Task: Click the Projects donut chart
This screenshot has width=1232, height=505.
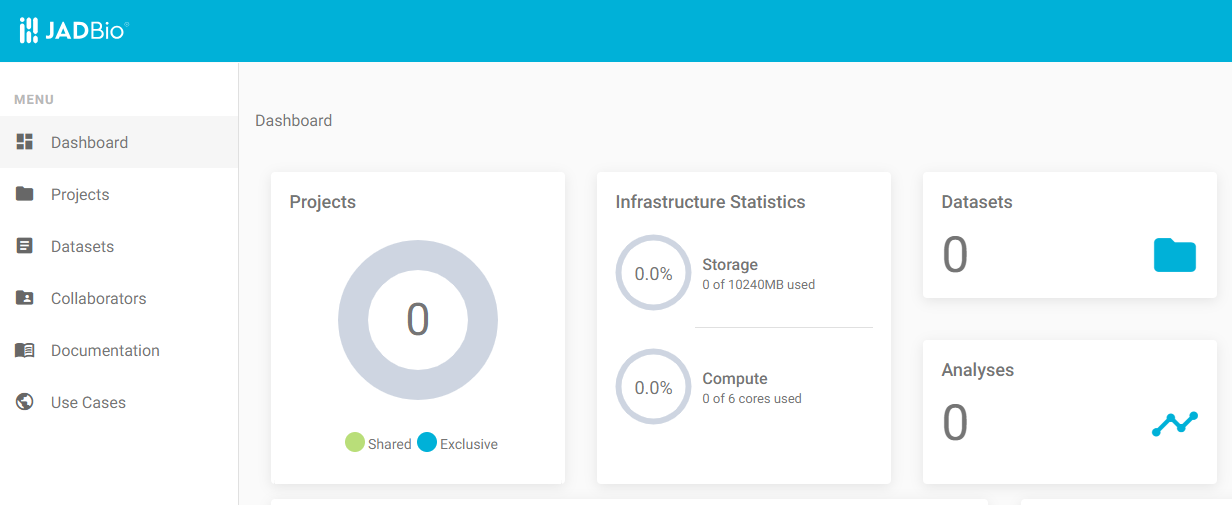Action: [x=418, y=320]
